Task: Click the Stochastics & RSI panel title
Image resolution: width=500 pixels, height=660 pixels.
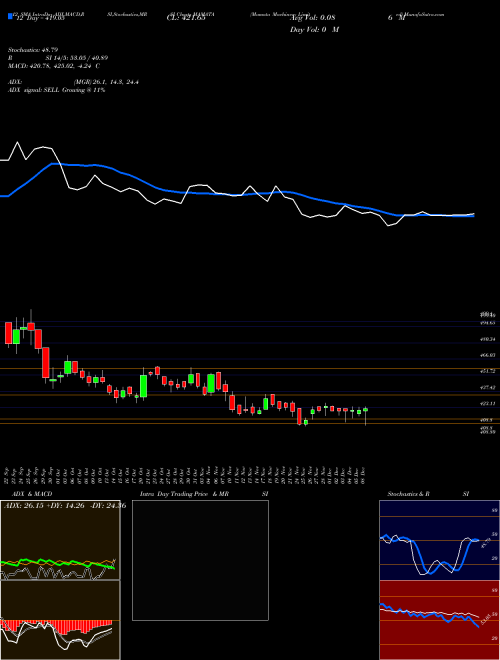Action: pyautogui.click(x=428, y=494)
